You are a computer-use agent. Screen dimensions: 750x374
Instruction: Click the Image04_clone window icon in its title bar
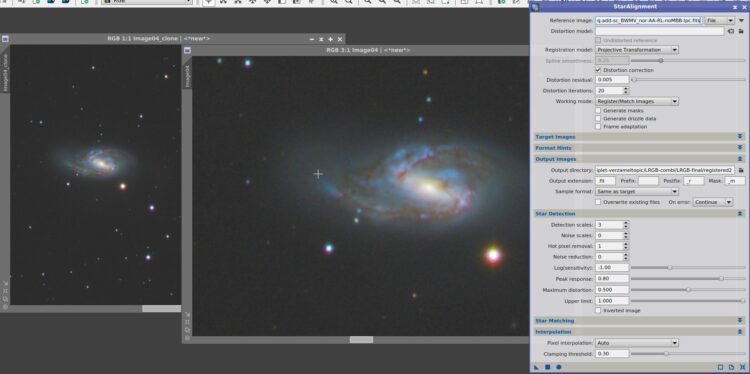click(x=5, y=39)
